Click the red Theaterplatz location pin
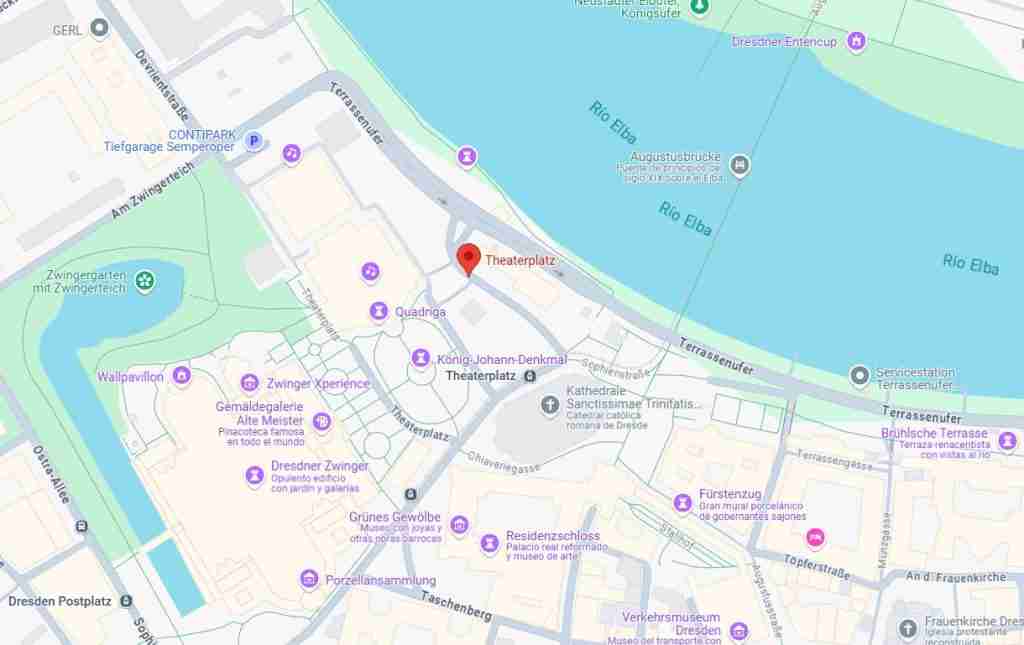Image resolution: width=1024 pixels, height=645 pixels. 468,260
